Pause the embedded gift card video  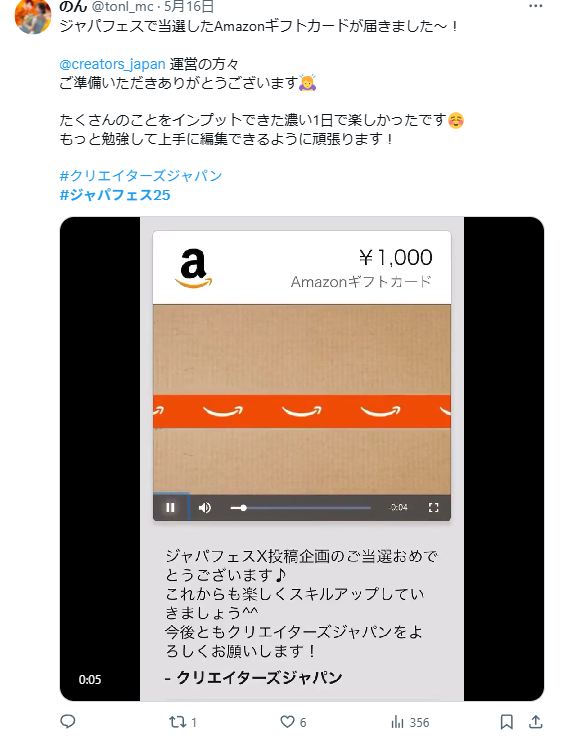[x=171, y=508]
